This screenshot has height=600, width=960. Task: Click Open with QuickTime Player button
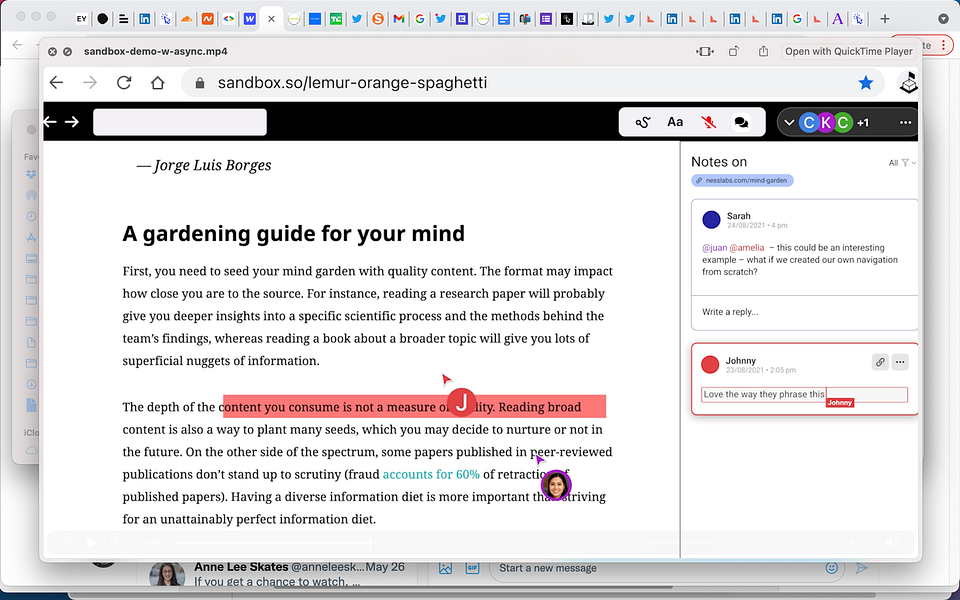coord(848,51)
